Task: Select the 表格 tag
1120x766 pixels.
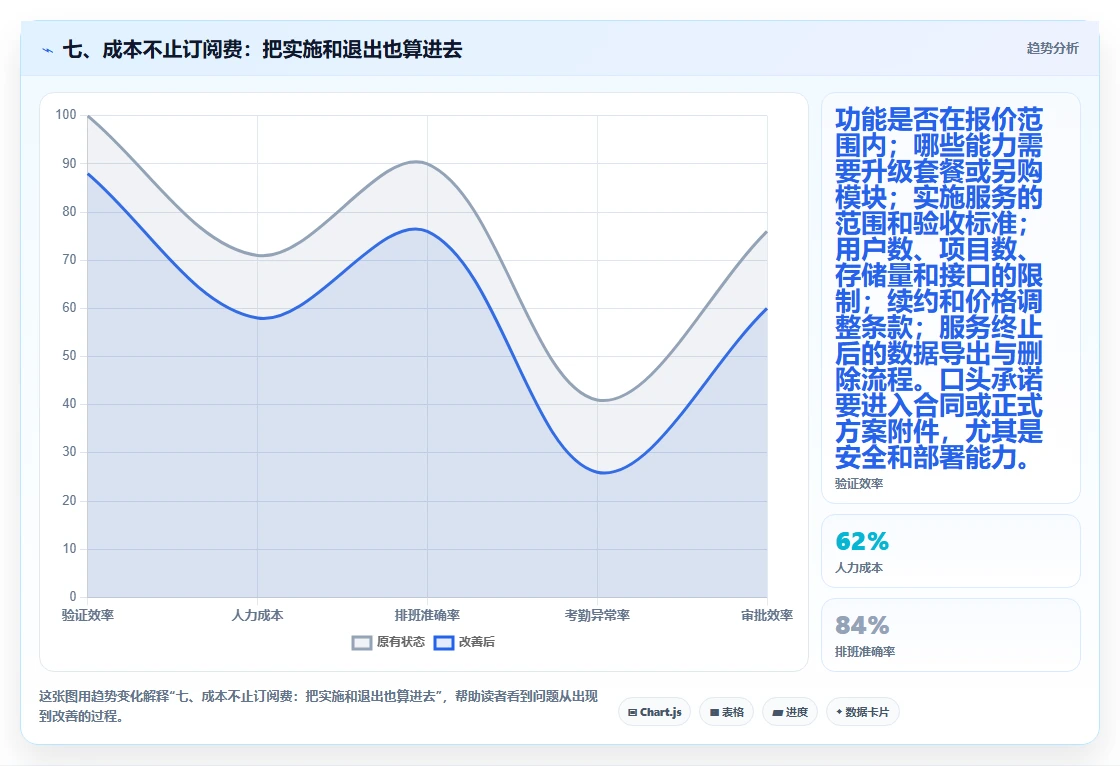Action: click(x=726, y=712)
